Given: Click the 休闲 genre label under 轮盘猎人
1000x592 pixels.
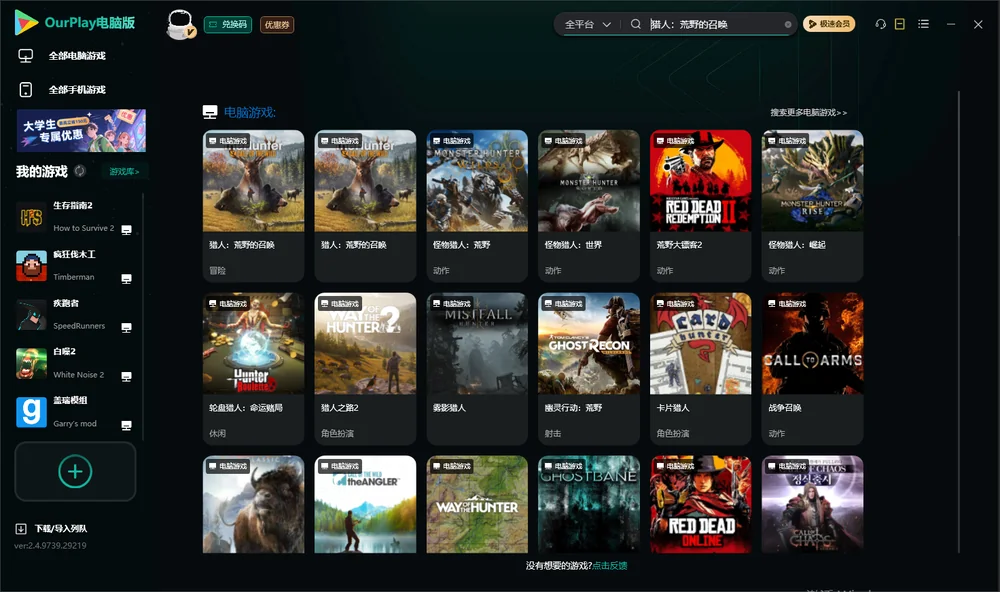Looking at the screenshot, I should click(x=217, y=433).
